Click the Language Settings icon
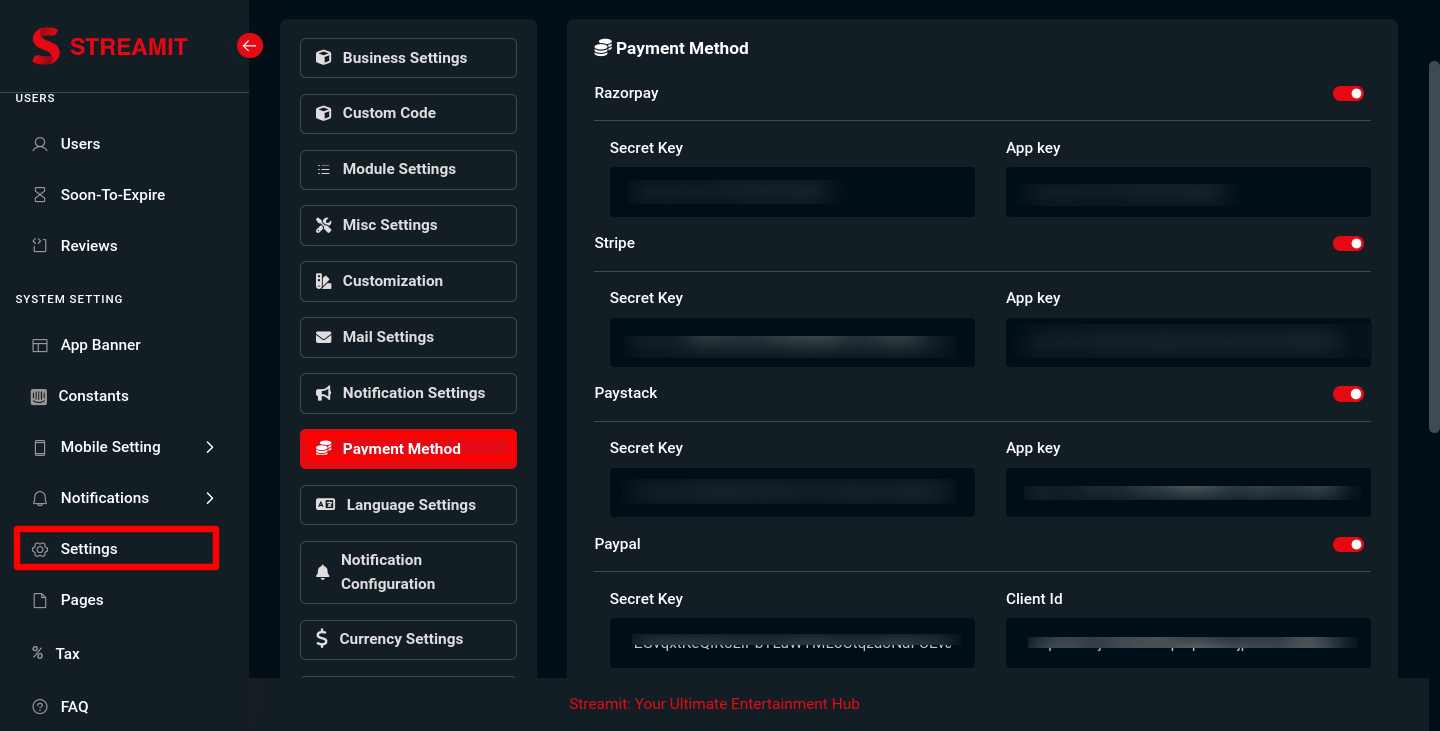 (325, 505)
